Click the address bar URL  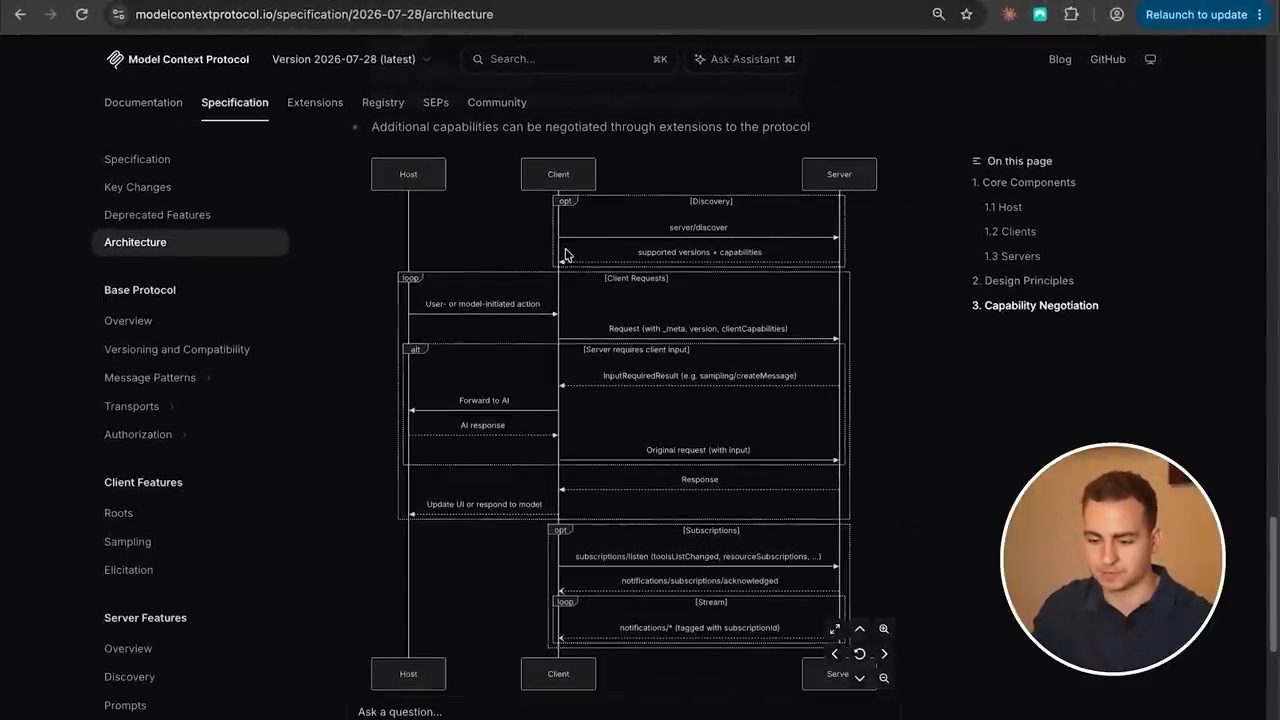point(314,14)
